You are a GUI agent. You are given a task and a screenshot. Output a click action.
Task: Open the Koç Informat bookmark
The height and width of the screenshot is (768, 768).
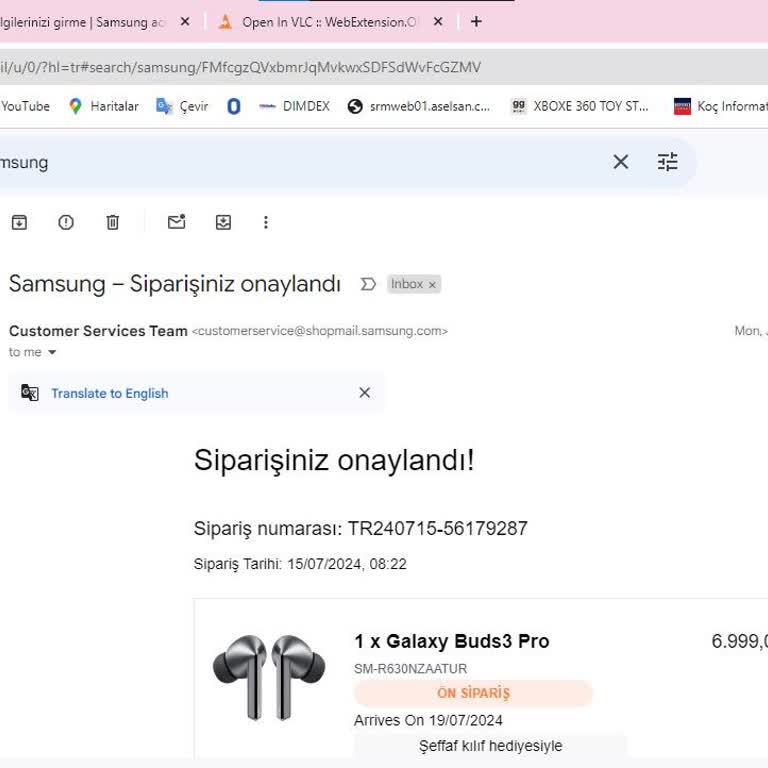pos(720,106)
